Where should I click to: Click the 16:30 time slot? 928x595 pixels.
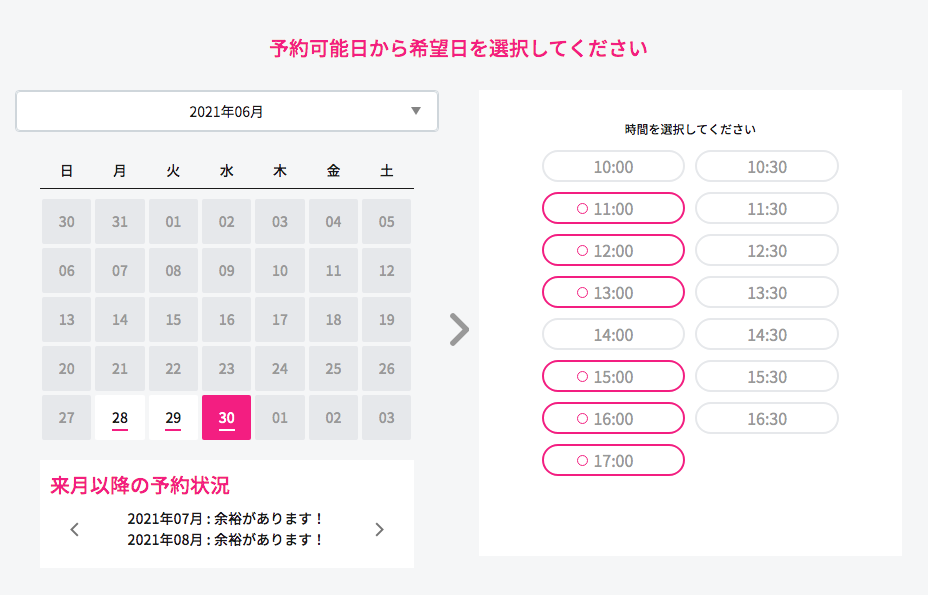[x=767, y=418]
